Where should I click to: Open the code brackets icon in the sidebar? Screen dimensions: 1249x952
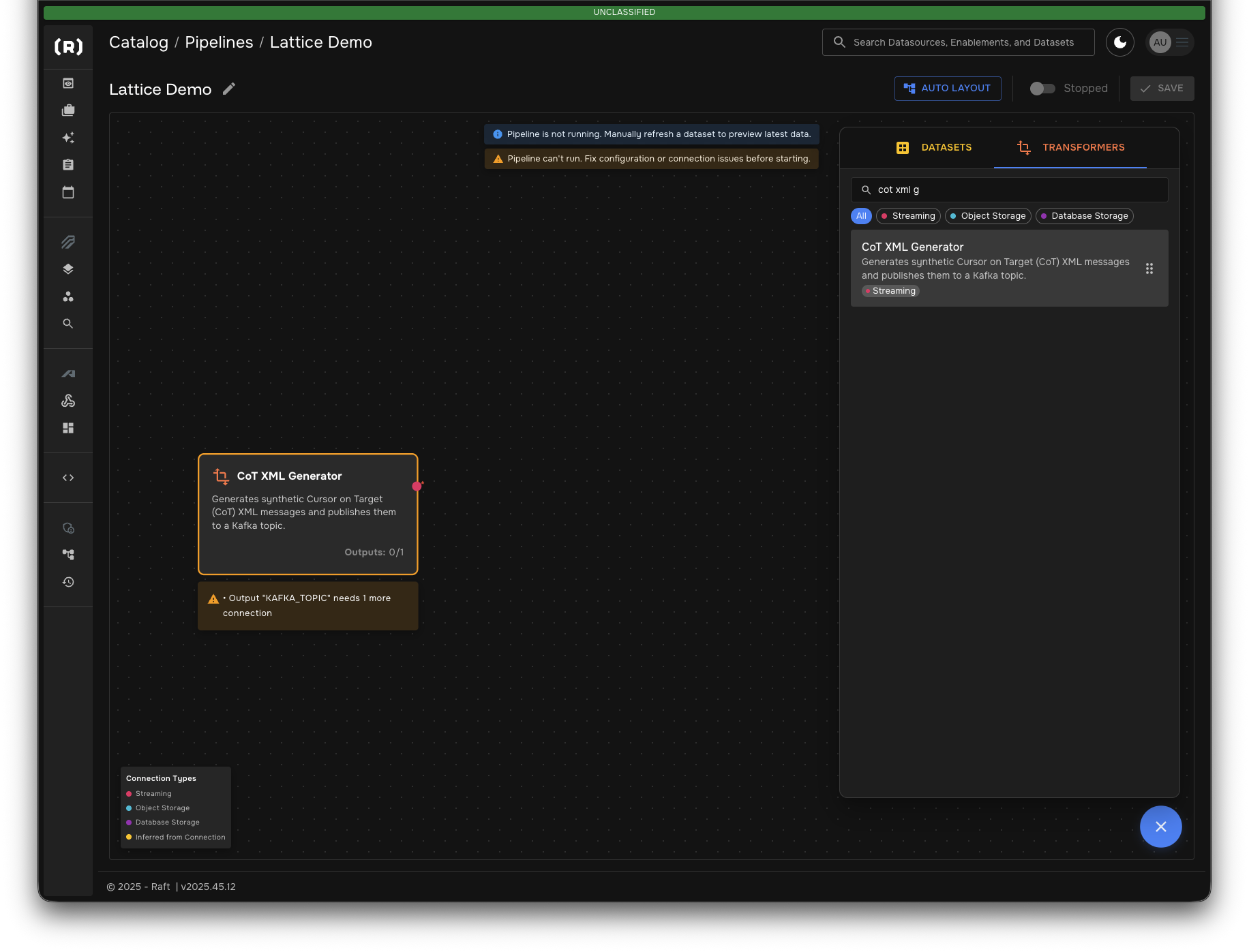coord(68,478)
